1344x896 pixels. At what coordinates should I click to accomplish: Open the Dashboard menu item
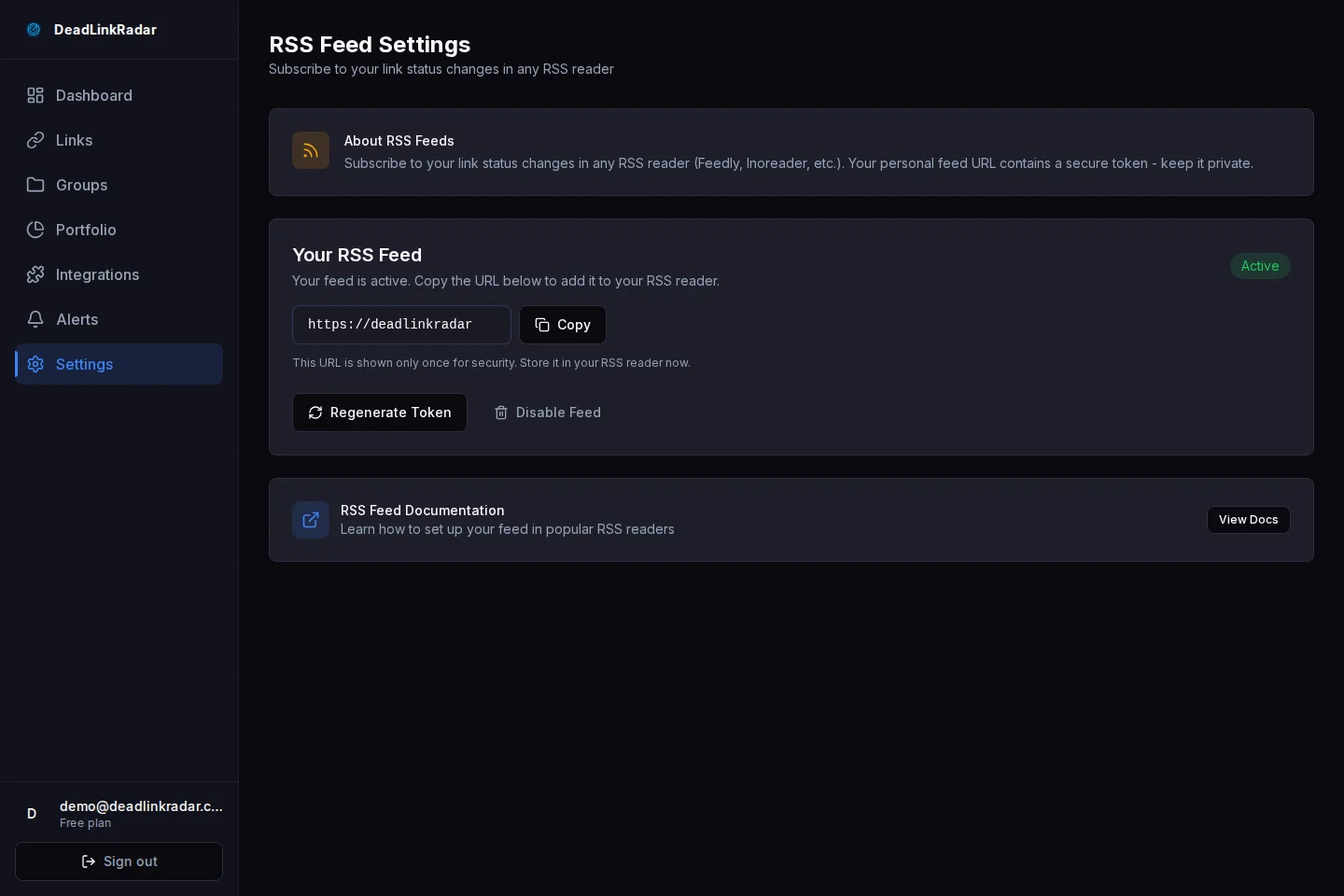tap(93, 95)
